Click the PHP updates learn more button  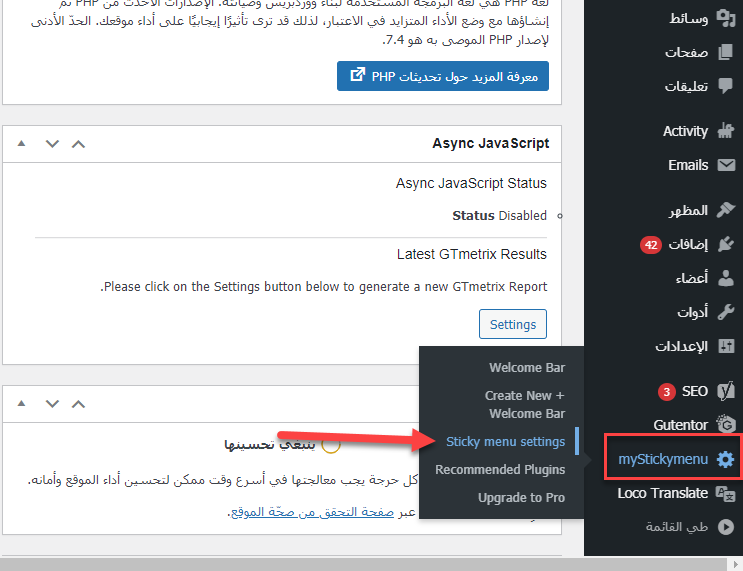[x=443, y=76]
